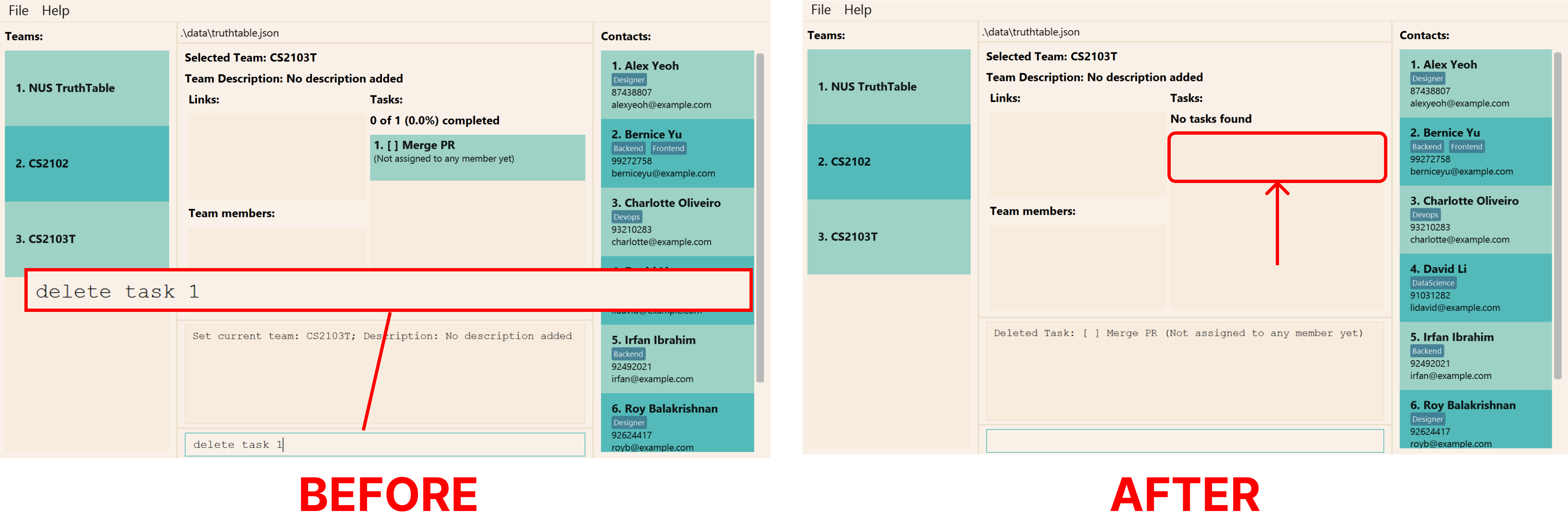Viewport: 1568px width, 530px height.
Task: Open File menu in AFTER window
Action: coord(821,10)
